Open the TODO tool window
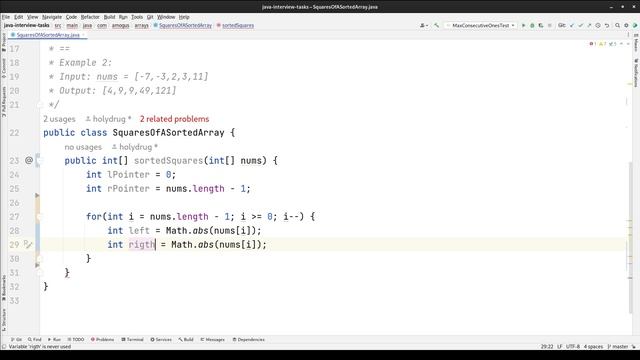 (76, 340)
